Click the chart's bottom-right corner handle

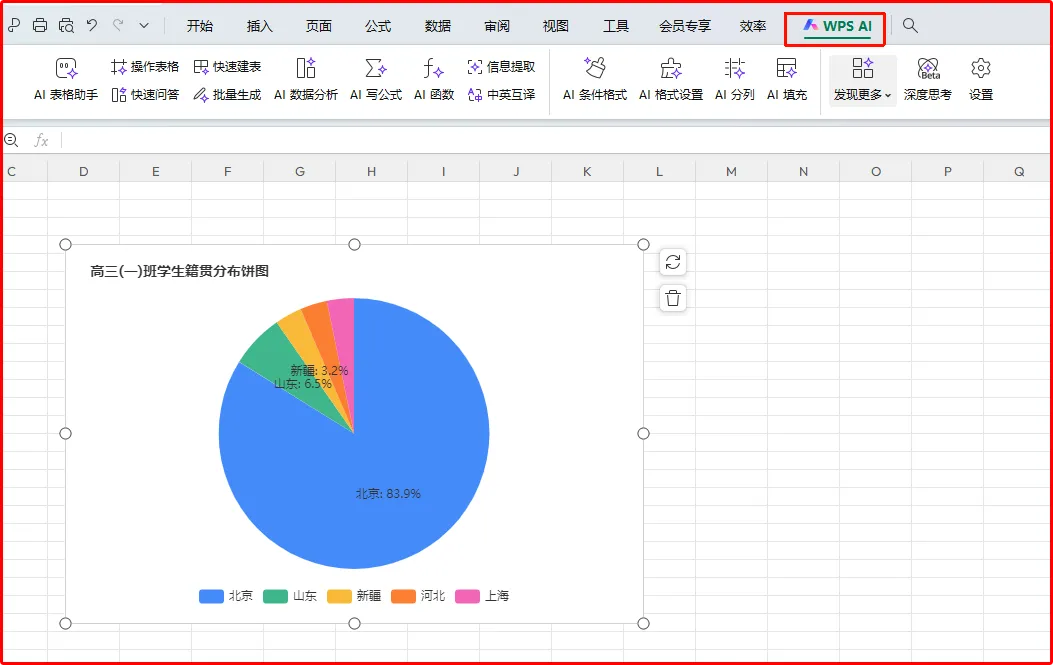pyautogui.click(x=643, y=623)
